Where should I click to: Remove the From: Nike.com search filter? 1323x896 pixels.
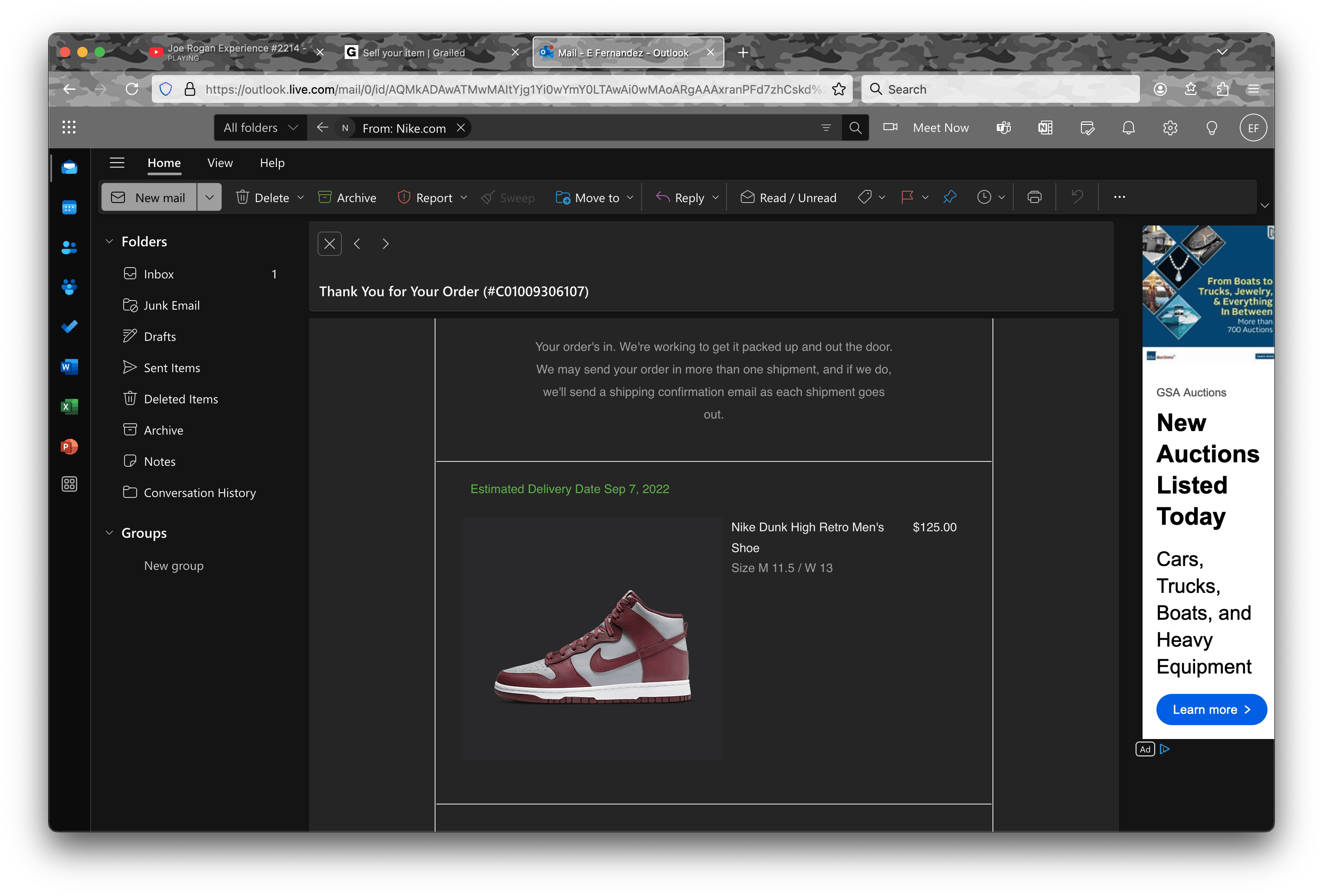tap(461, 128)
